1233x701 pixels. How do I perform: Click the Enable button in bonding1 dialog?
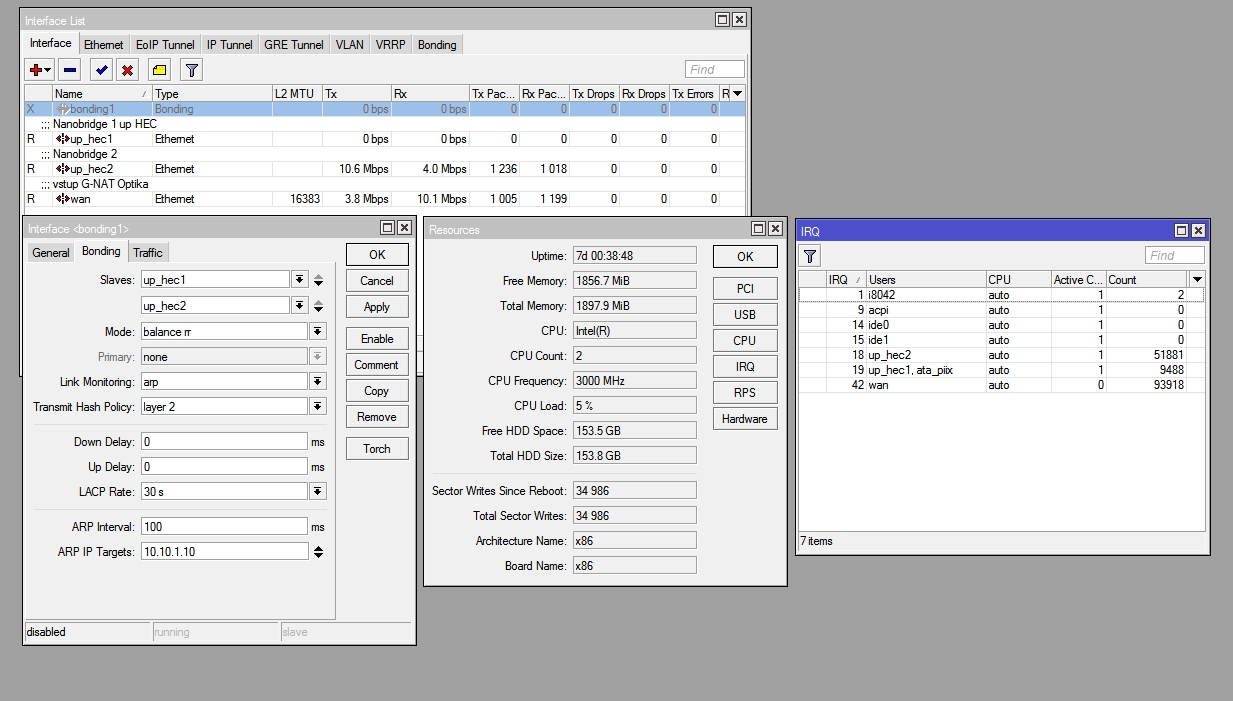click(377, 339)
